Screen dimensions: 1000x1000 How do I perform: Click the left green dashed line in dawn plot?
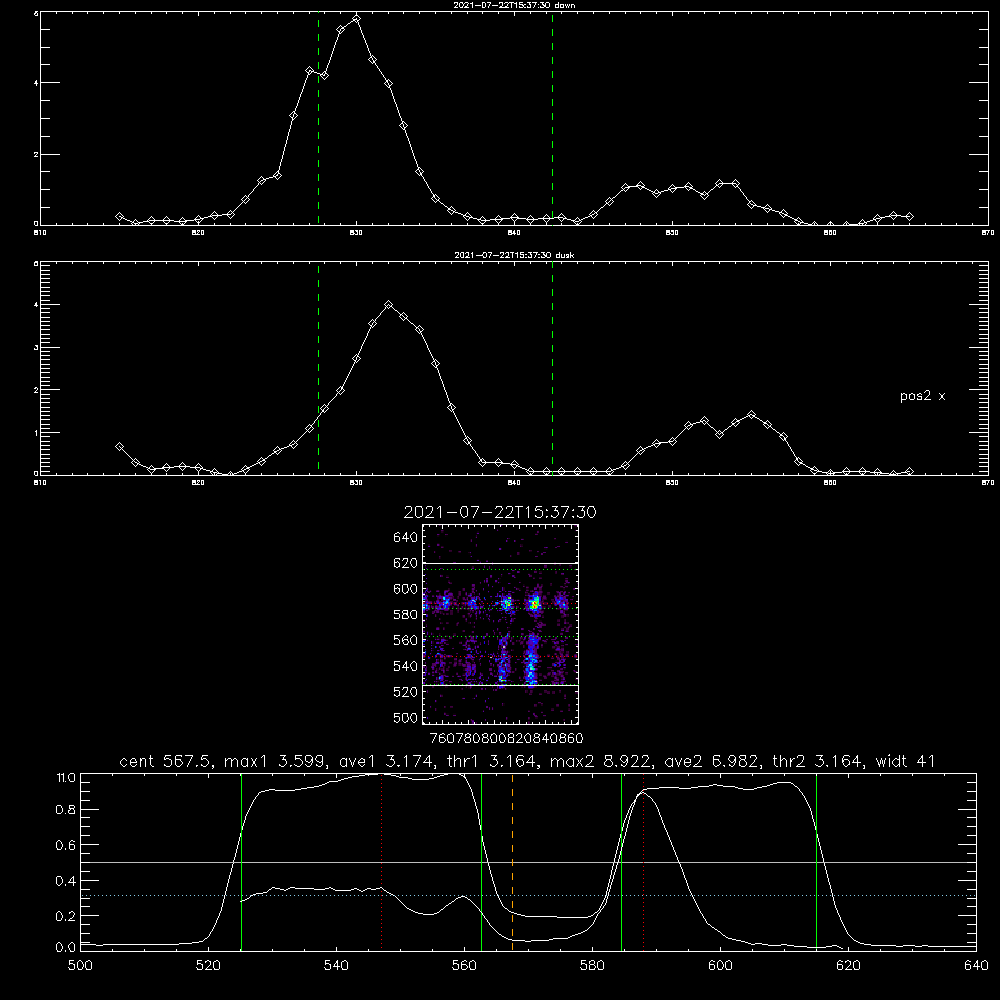point(318,118)
